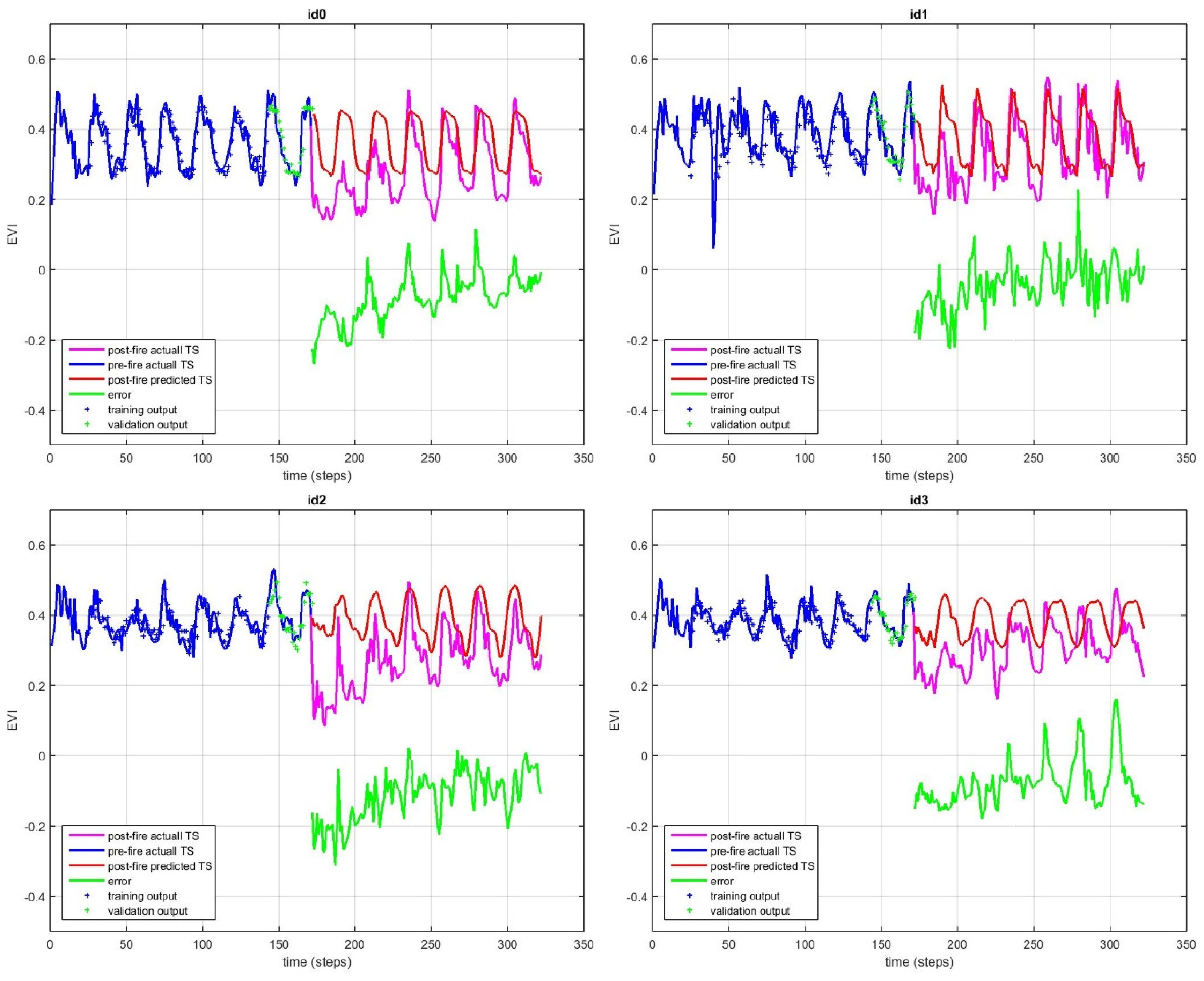
Task: Click the EVI y-axis label of id2
Action: point(13,721)
